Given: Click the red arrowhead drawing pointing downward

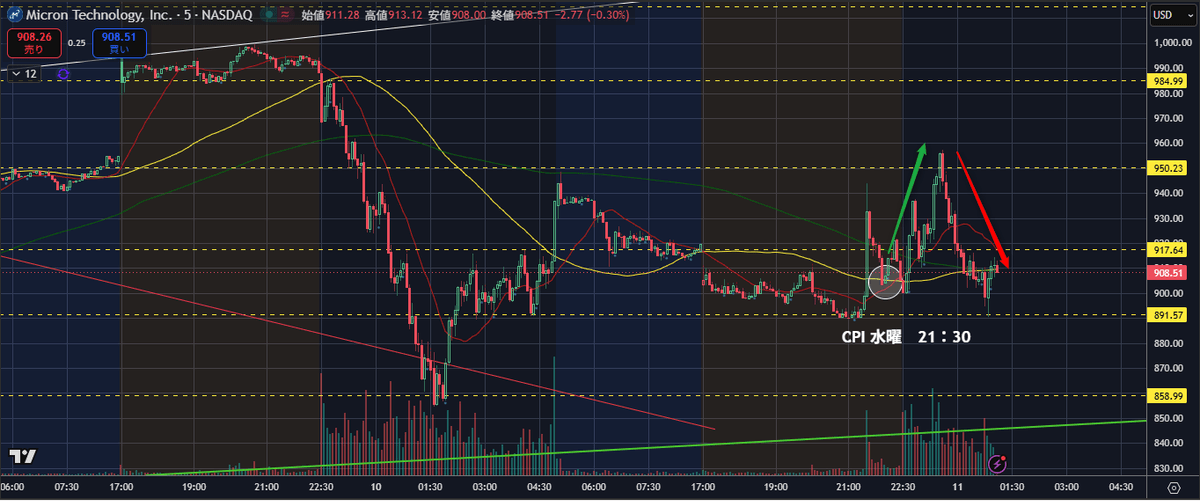Looking at the screenshot, I should [x=1004, y=263].
